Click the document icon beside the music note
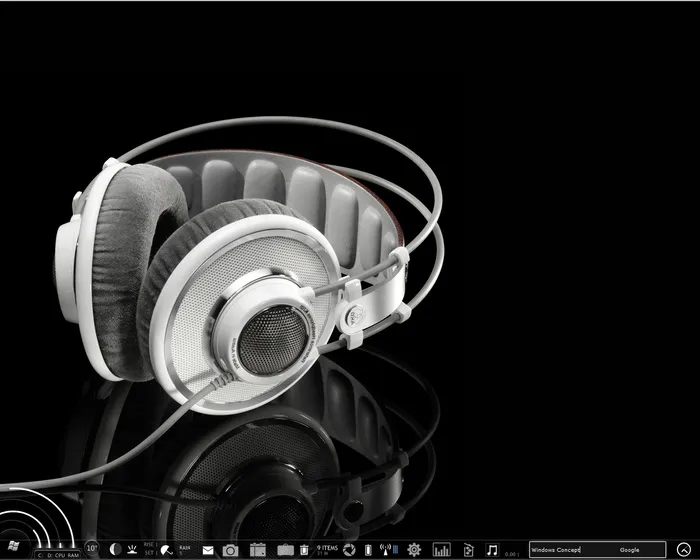700x560 pixels. (467, 550)
